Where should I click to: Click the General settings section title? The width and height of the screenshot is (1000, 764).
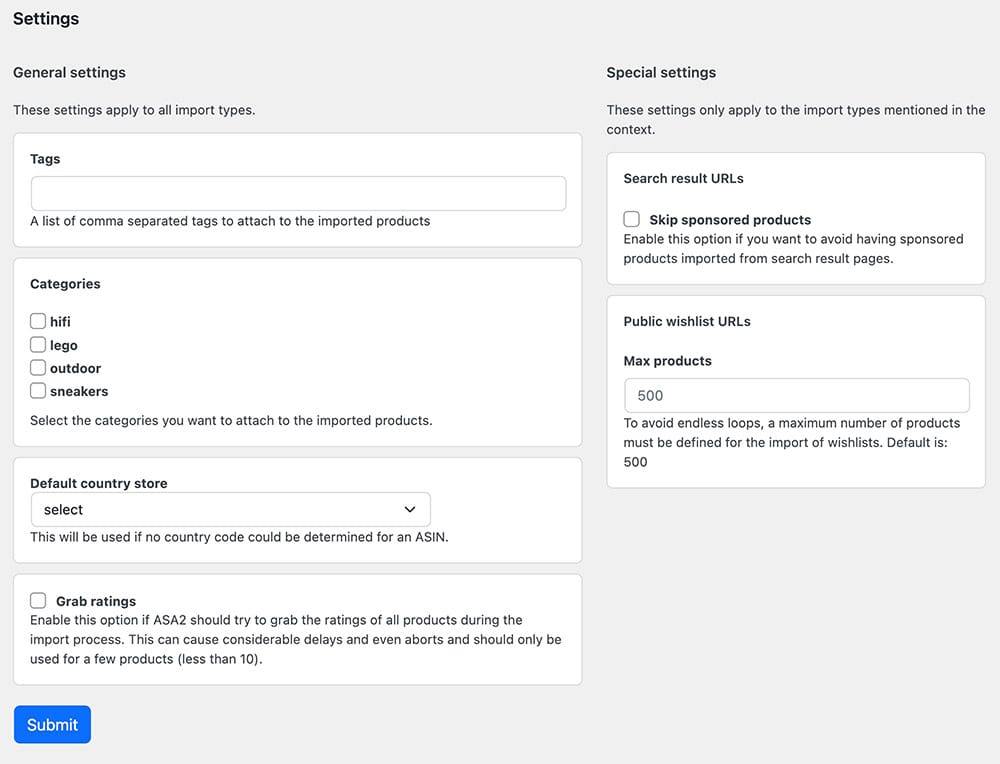point(69,72)
